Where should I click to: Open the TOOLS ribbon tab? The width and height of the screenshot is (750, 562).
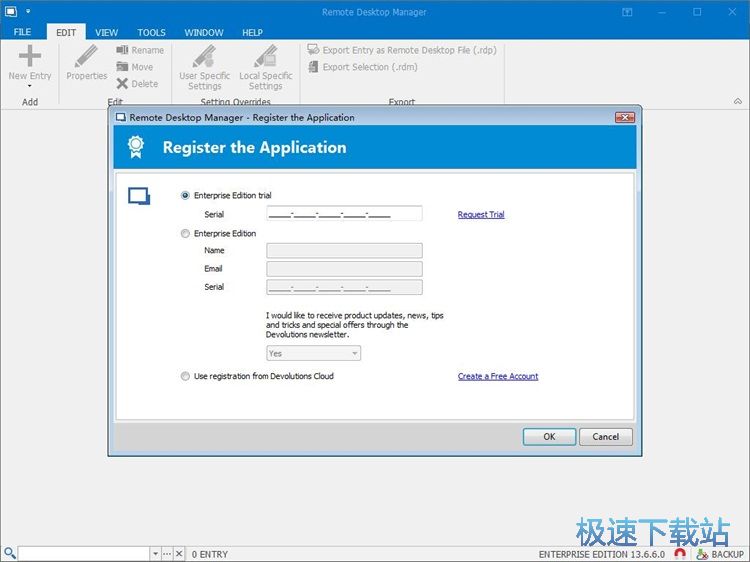click(151, 32)
